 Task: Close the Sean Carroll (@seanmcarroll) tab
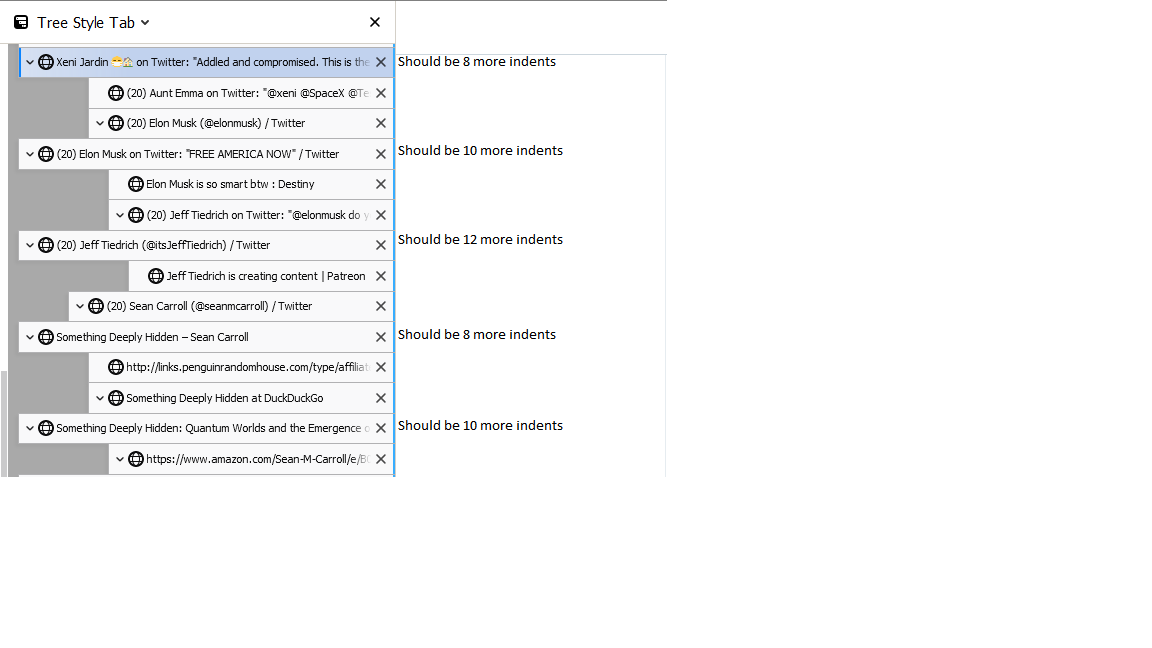(381, 306)
